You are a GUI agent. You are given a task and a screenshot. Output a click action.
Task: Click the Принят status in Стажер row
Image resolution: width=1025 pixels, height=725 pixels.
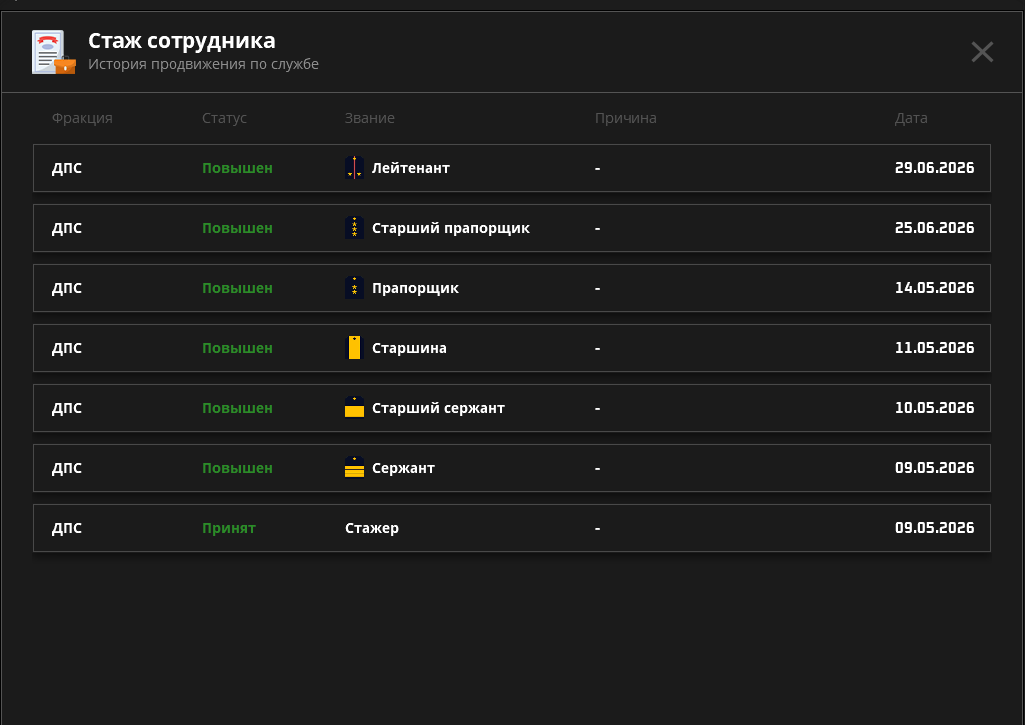229,528
